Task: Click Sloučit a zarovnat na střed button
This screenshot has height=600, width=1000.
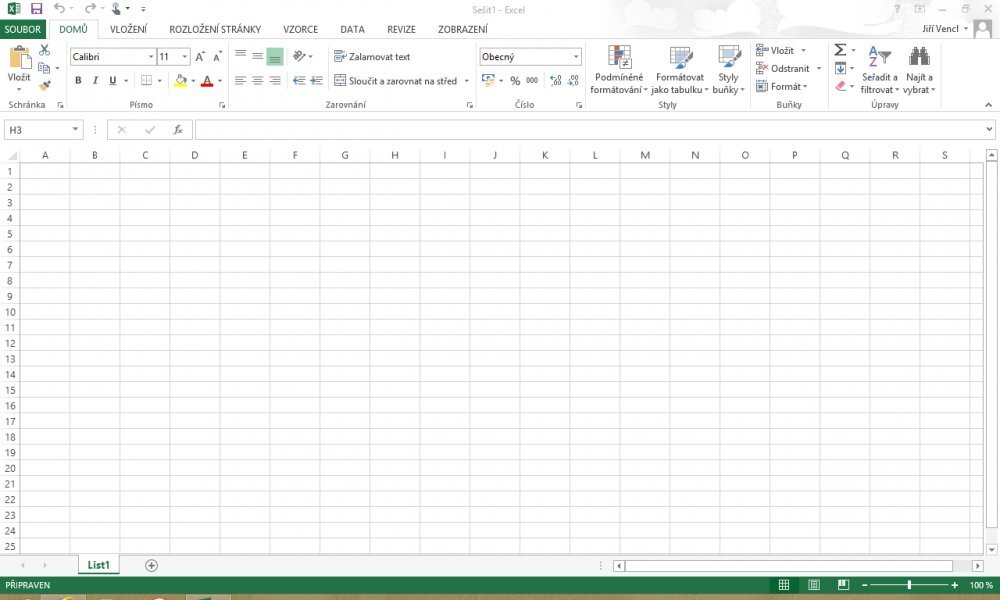Action: pyautogui.click(x=396, y=81)
